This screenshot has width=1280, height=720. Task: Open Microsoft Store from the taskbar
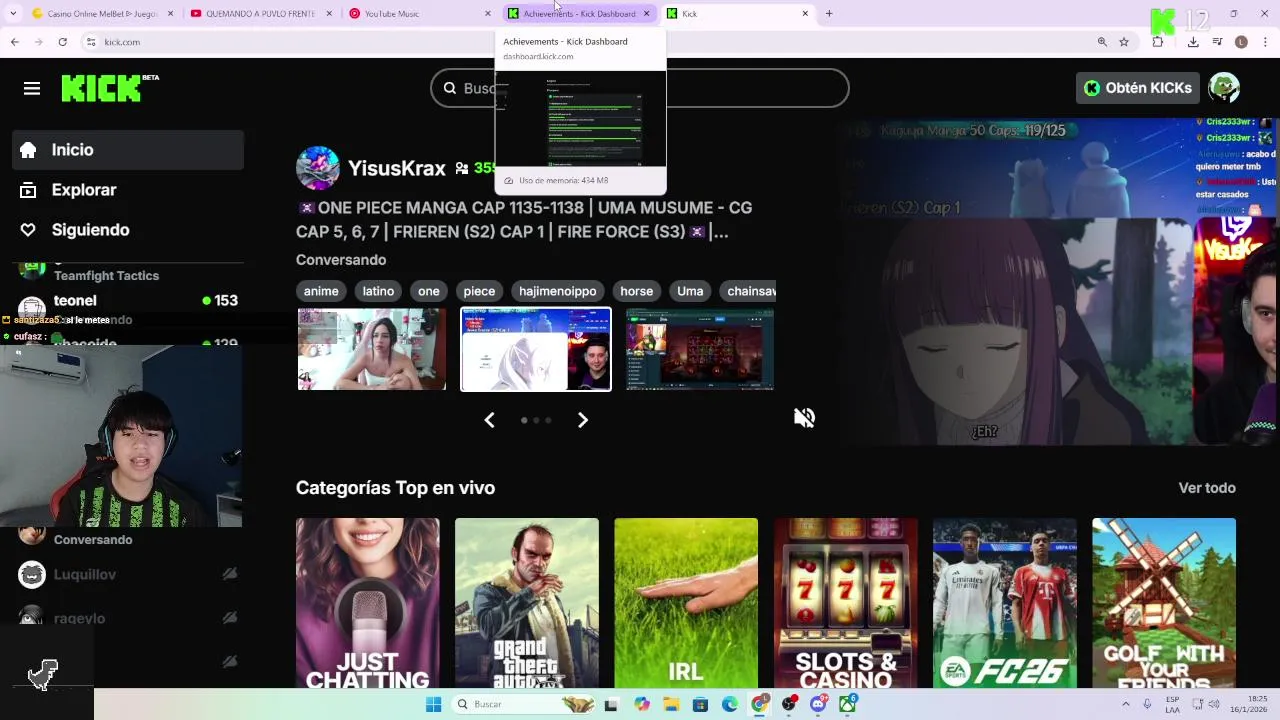[700, 704]
